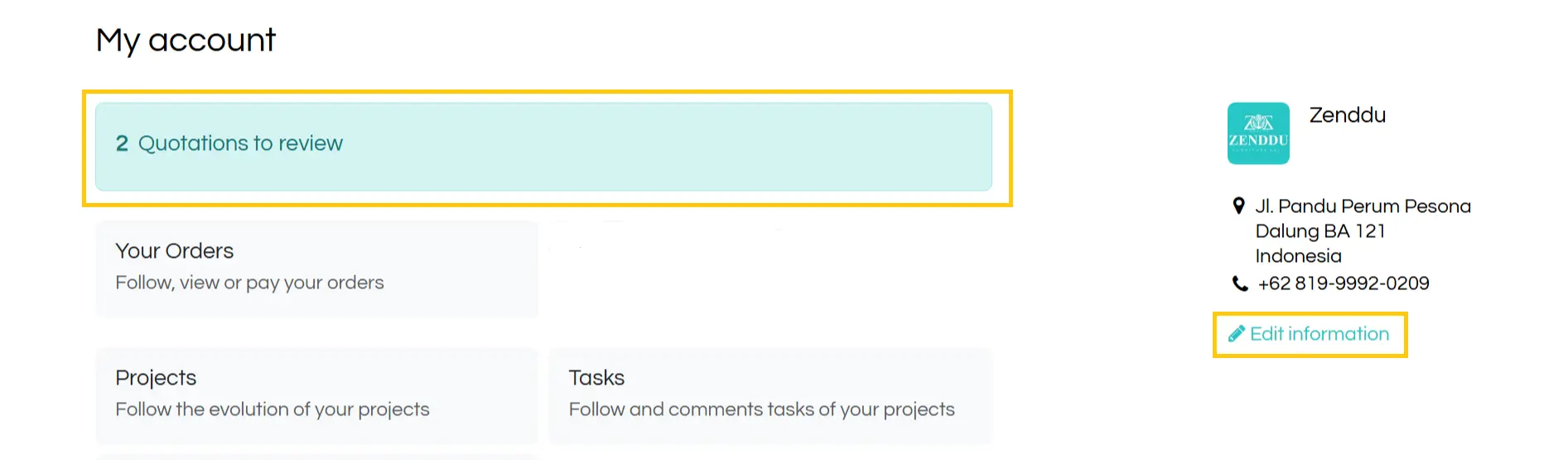Click the location pin icon beside the address
The height and width of the screenshot is (460, 1568).
(1238, 206)
